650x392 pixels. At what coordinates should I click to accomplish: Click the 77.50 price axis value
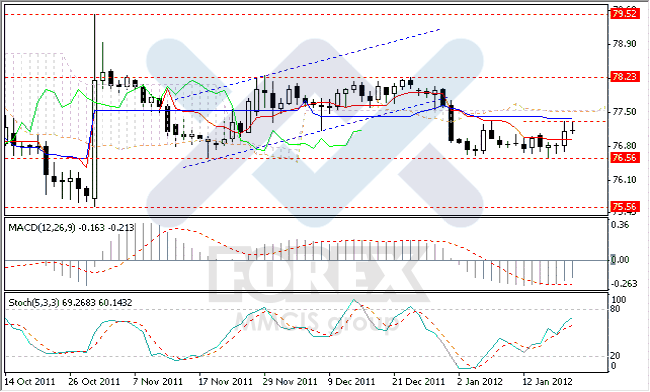[x=624, y=112]
